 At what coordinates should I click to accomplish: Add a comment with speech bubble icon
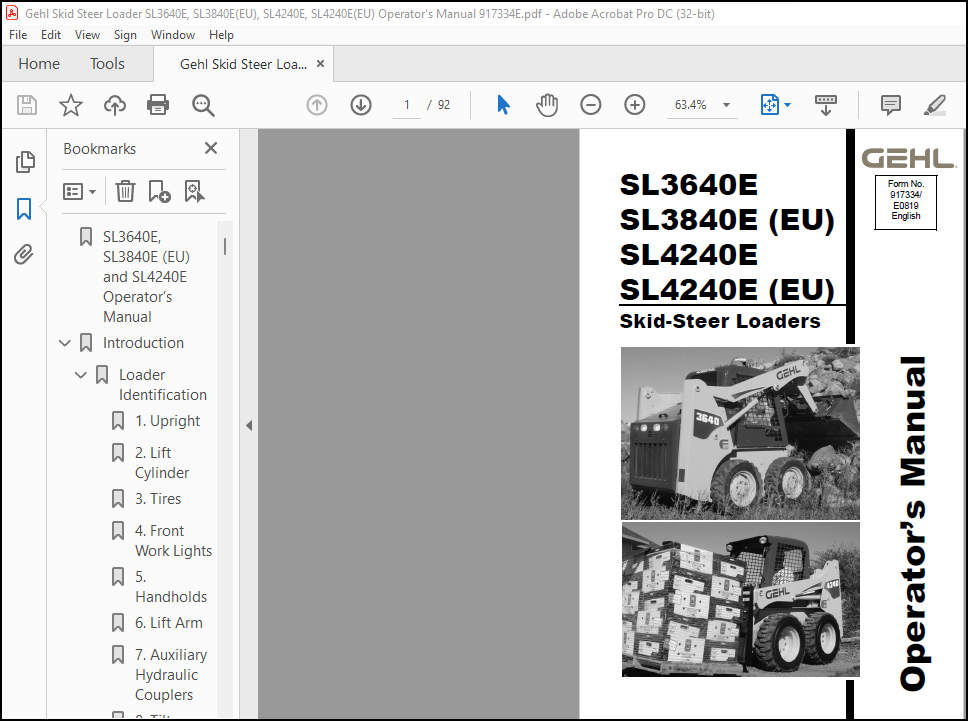(890, 105)
